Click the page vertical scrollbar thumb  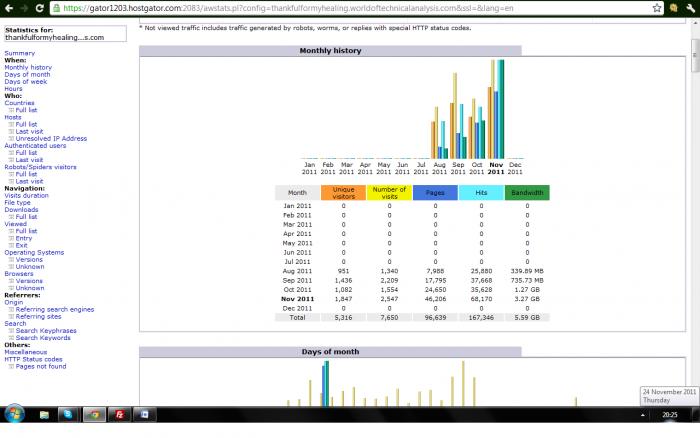(x=695, y=55)
